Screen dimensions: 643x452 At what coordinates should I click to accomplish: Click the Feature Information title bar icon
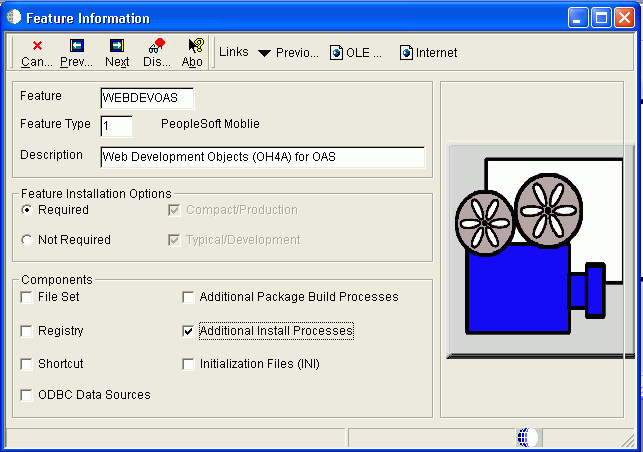14,17
